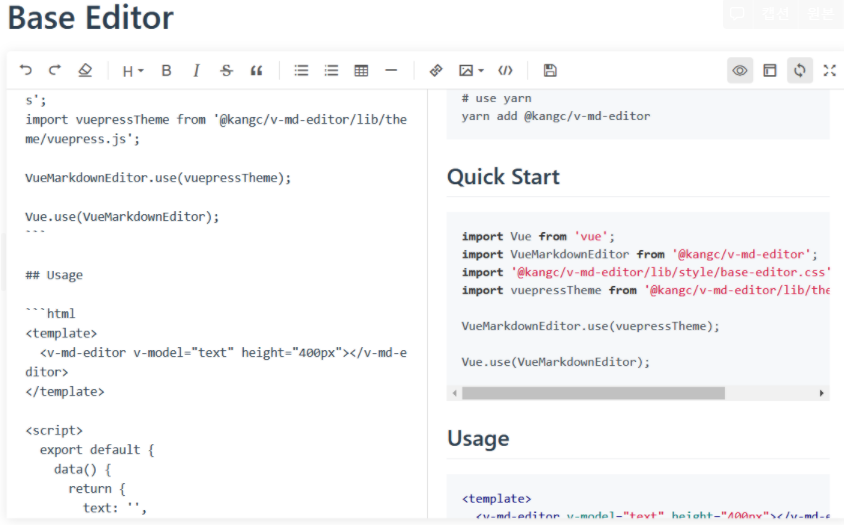
Task: Toggle sync scrolling
Action: click(x=800, y=71)
